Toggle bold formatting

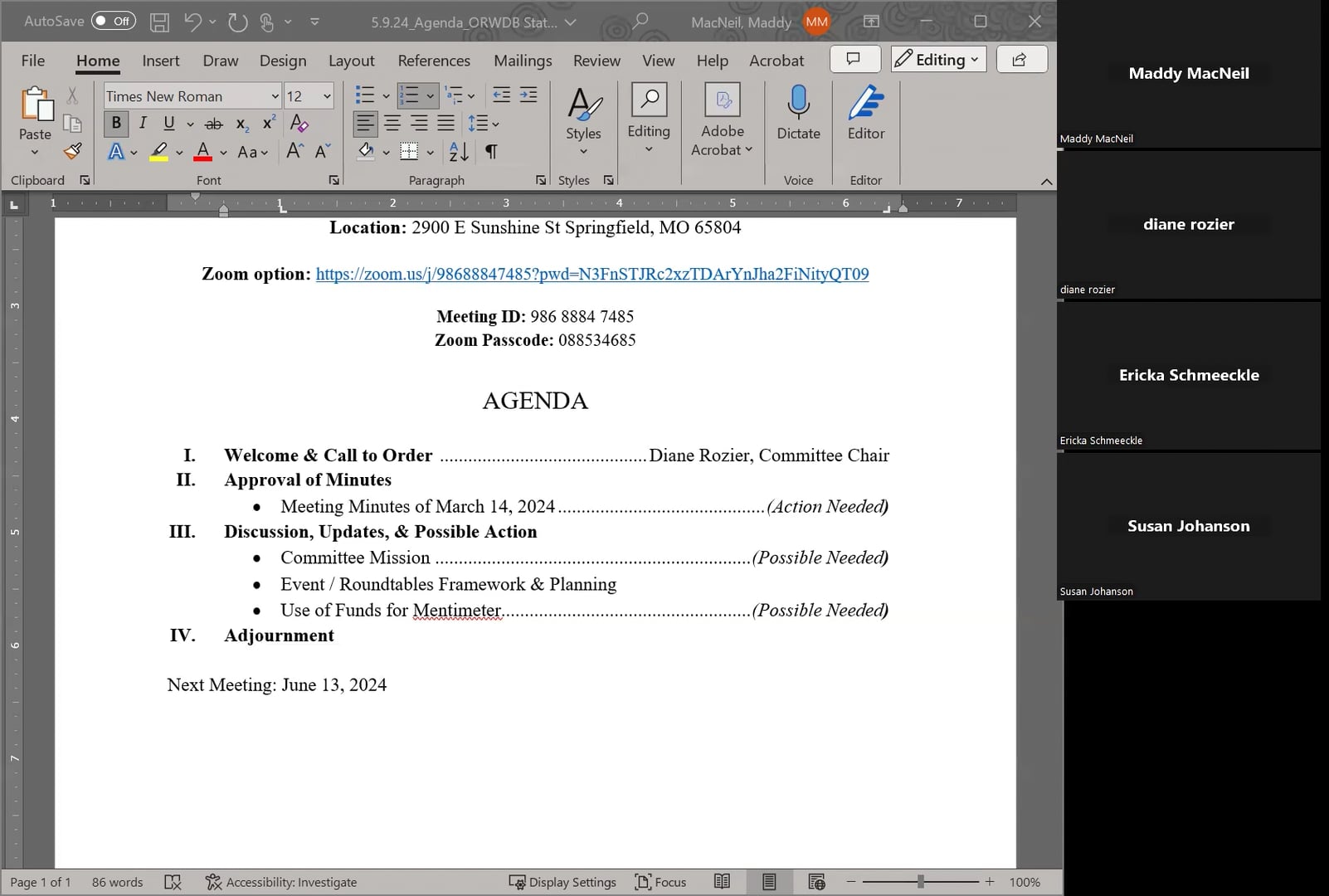click(x=115, y=123)
